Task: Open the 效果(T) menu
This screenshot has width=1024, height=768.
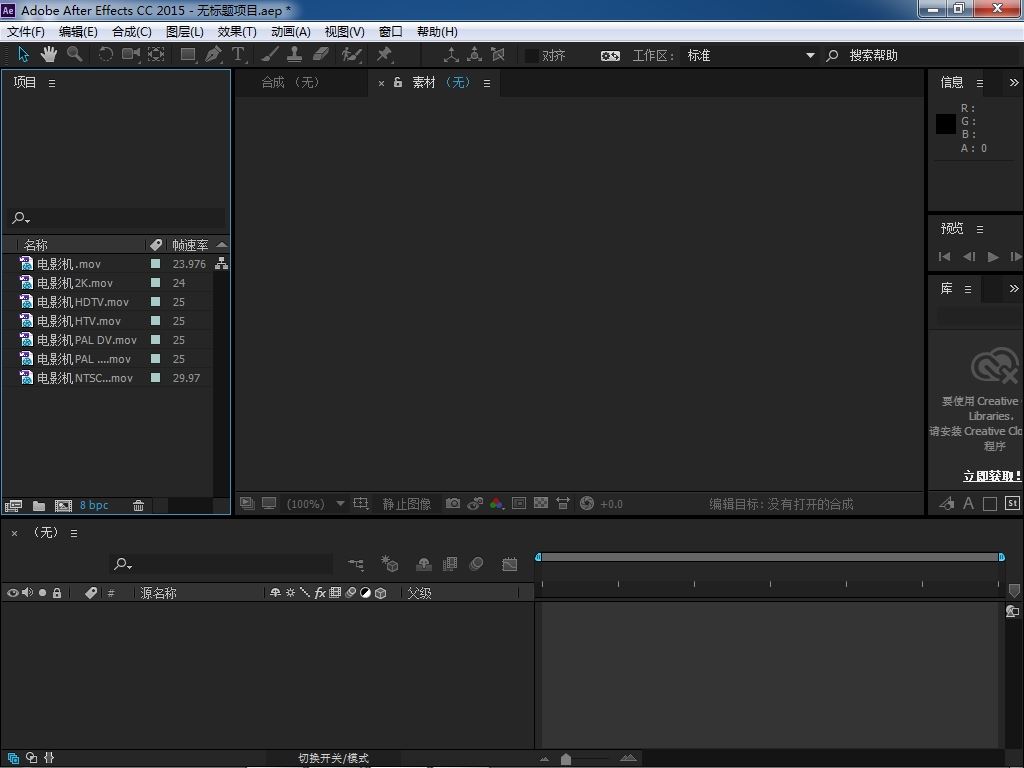Action: [237, 32]
